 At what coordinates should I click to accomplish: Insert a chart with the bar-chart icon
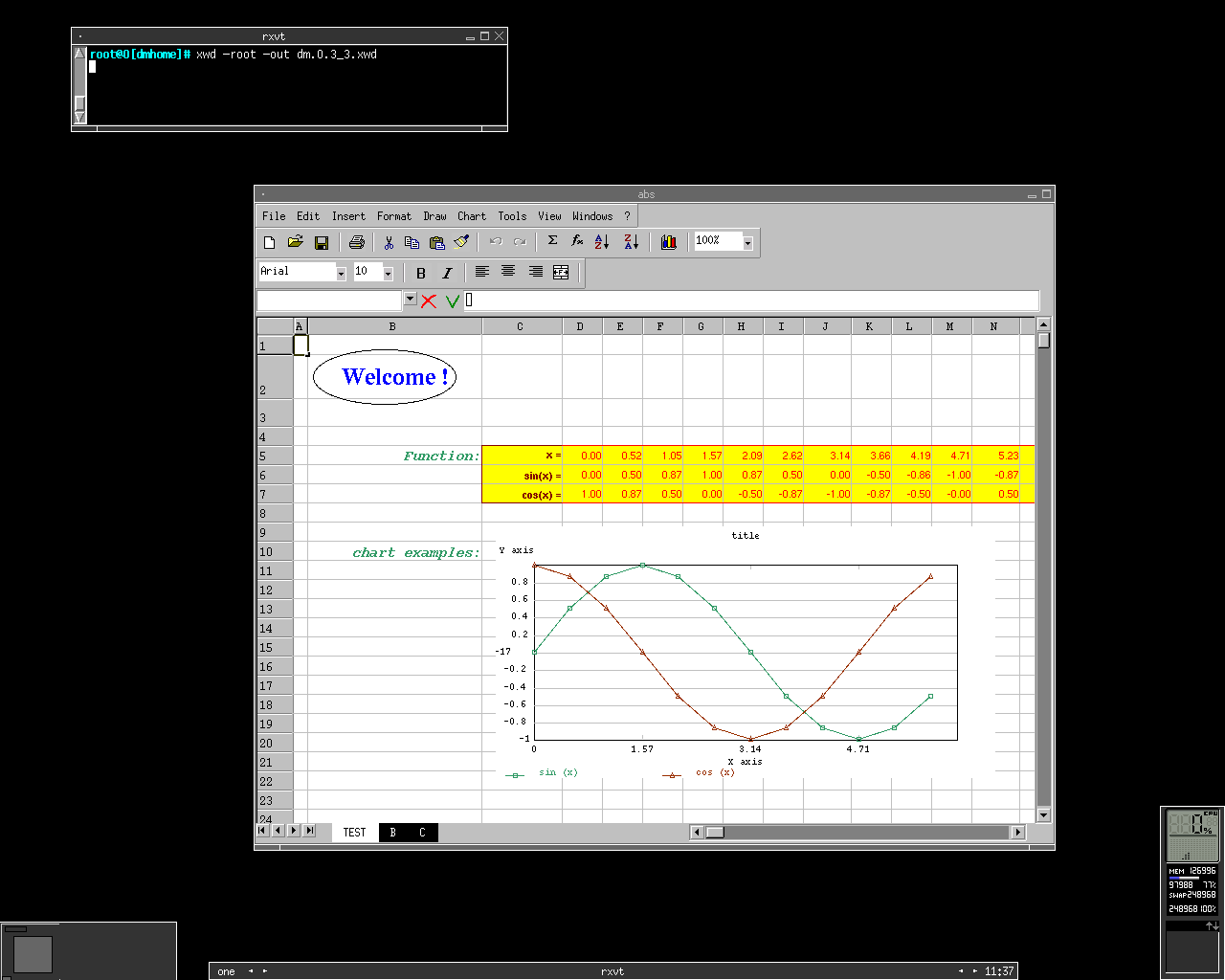pos(669,242)
